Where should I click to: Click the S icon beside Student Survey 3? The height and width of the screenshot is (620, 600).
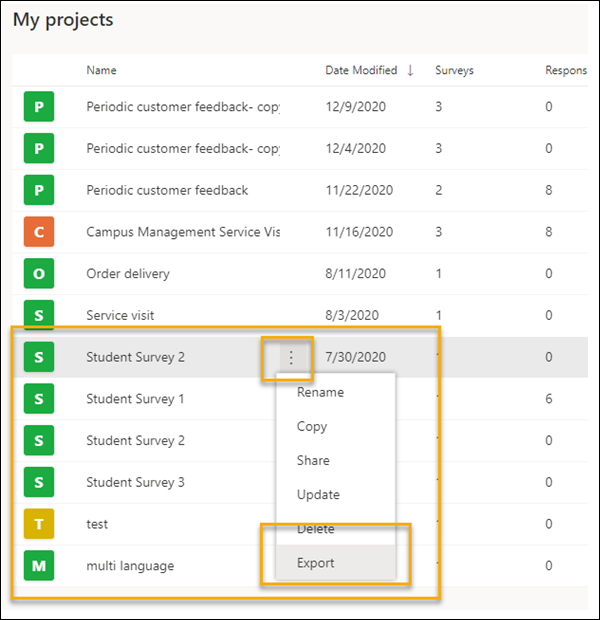39,482
